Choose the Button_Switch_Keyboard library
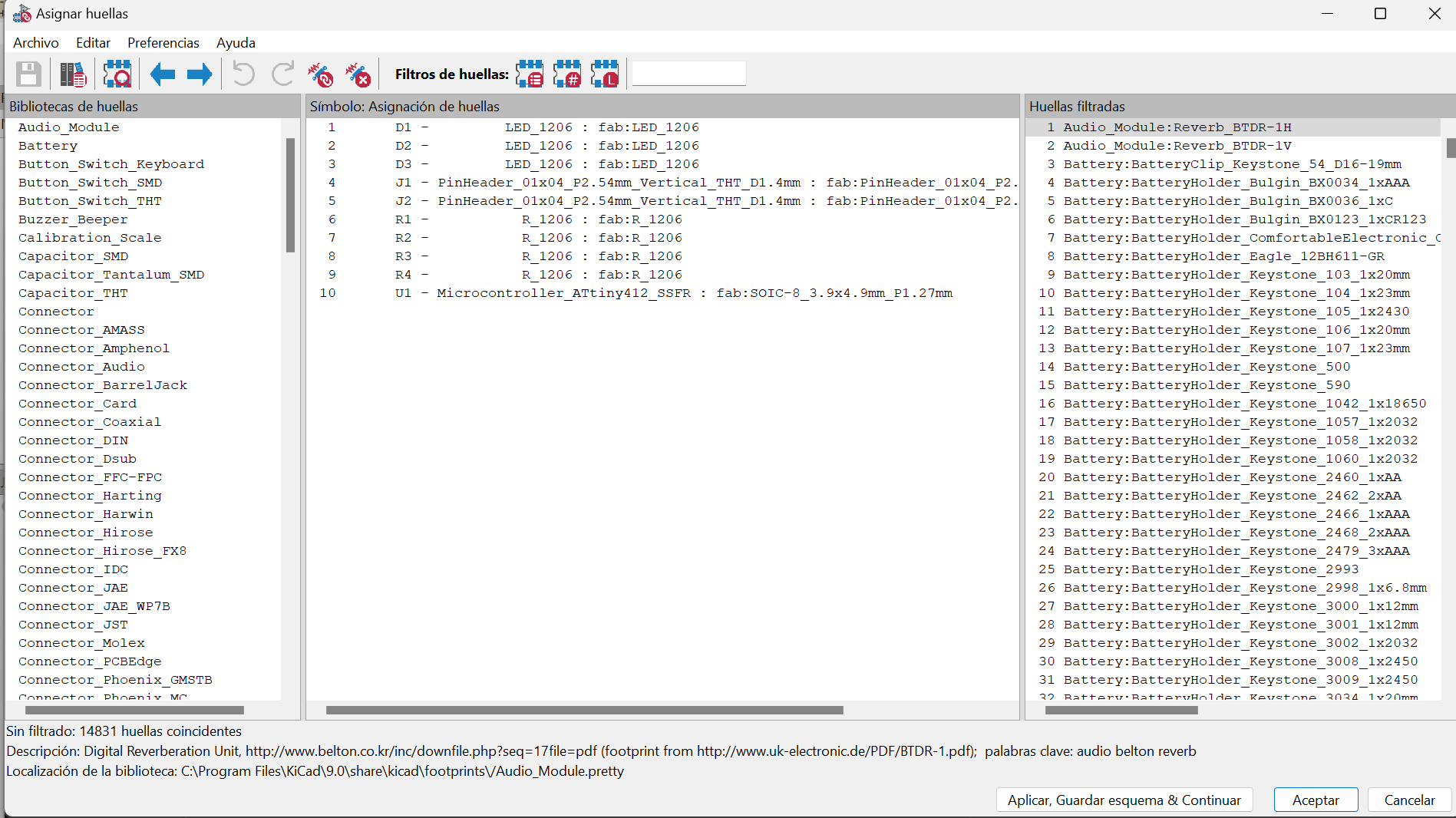The image size is (1456, 818). (111, 164)
